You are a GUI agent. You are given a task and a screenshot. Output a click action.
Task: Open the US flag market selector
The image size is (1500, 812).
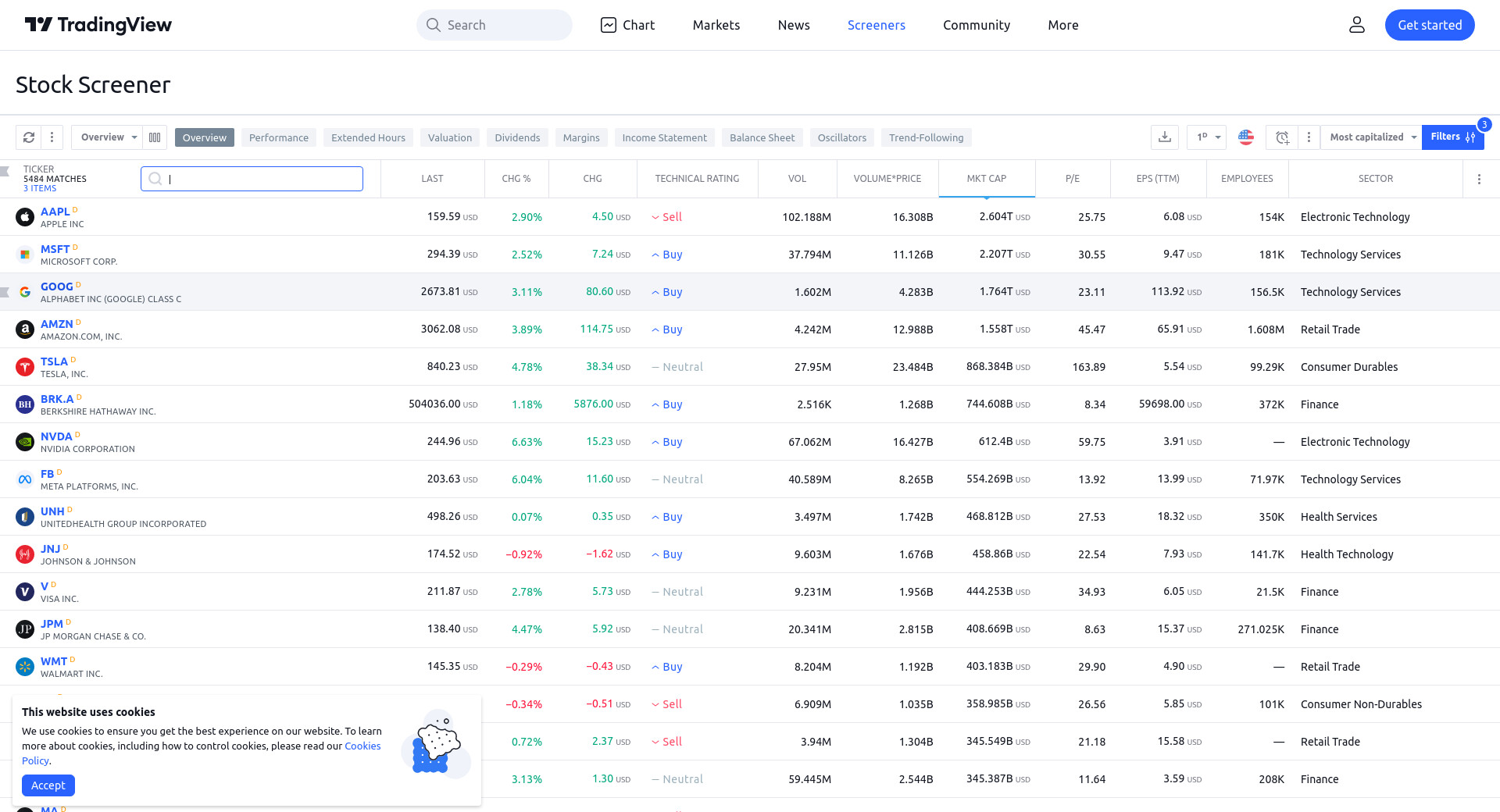[x=1246, y=137]
